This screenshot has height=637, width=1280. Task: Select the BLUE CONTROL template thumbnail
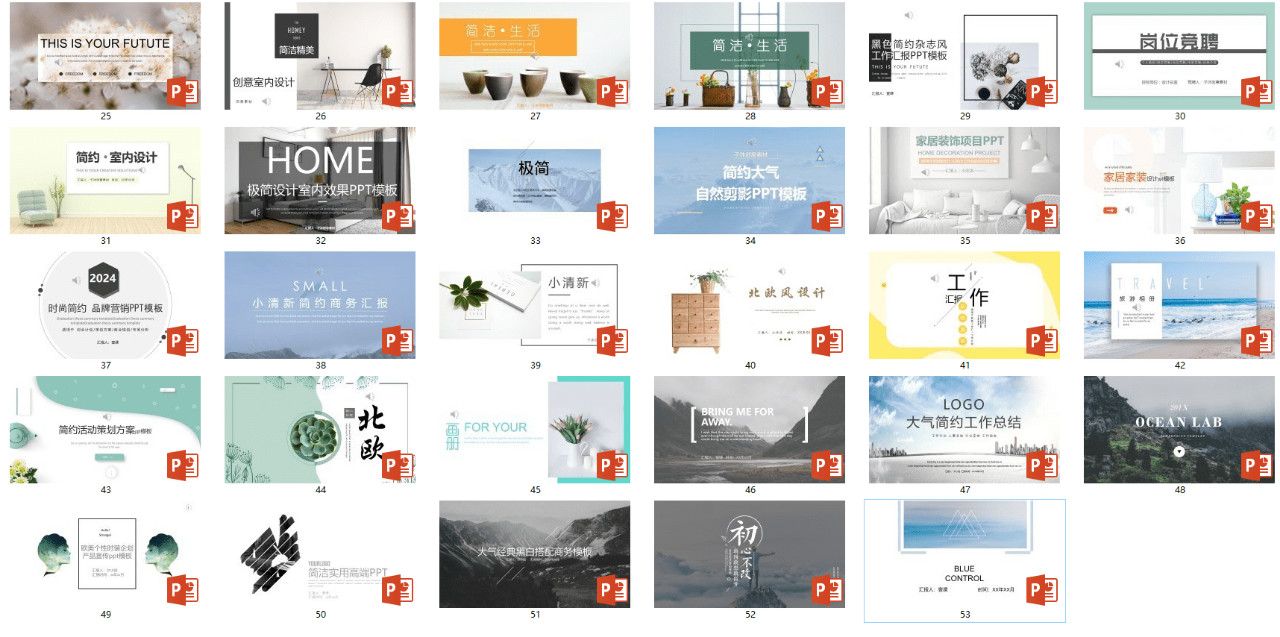click(965, 556)
